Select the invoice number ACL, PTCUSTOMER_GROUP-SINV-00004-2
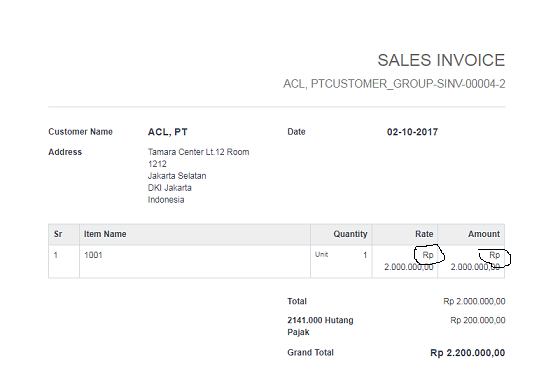The width and height of the screenshot is (546, 373). coord(394,84)
